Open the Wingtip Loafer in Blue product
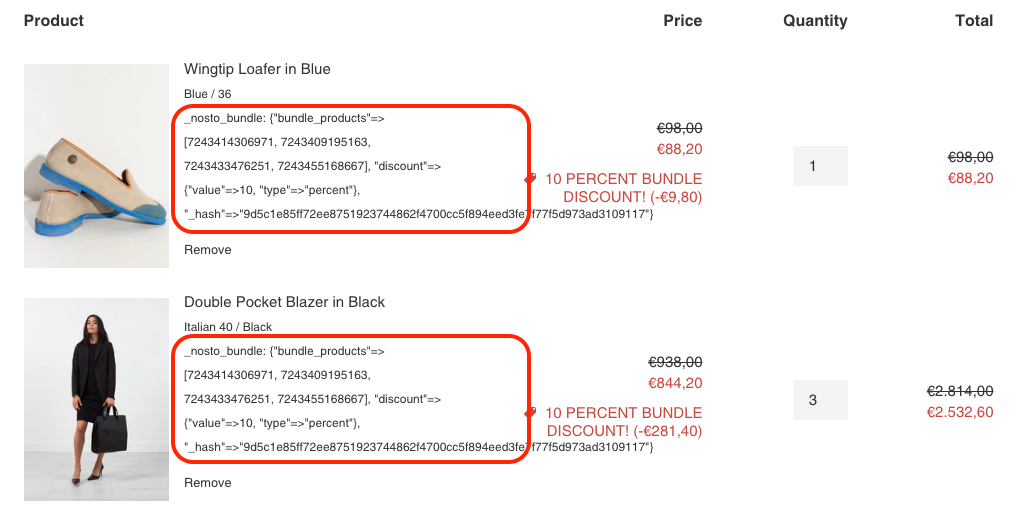1021x510 pixels. coord(257,69)
